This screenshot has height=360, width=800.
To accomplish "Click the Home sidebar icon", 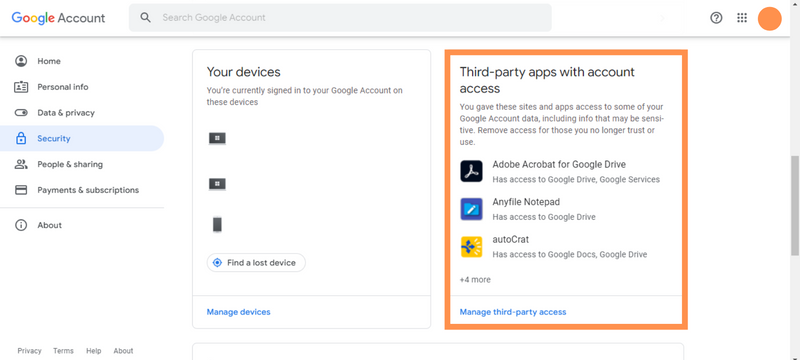I will [x=21, y=61].
